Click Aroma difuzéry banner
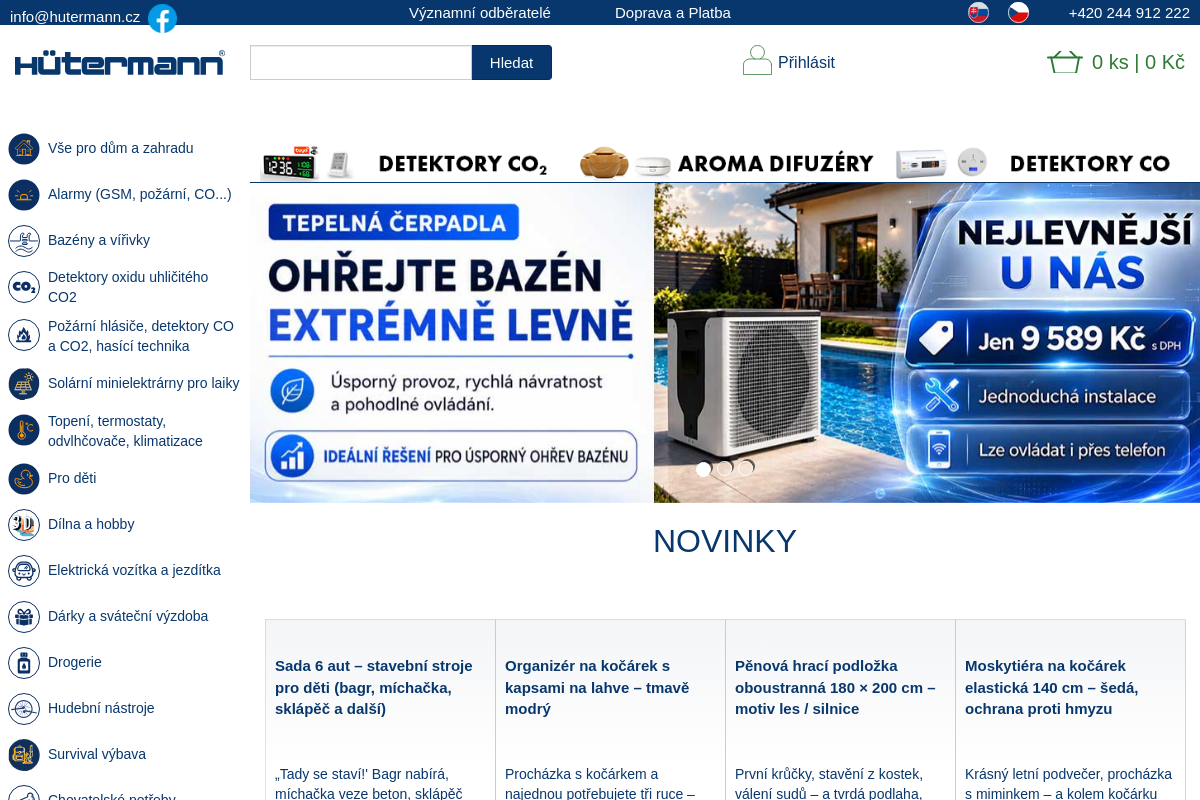 pyautogui.click(x=728, y=163)
